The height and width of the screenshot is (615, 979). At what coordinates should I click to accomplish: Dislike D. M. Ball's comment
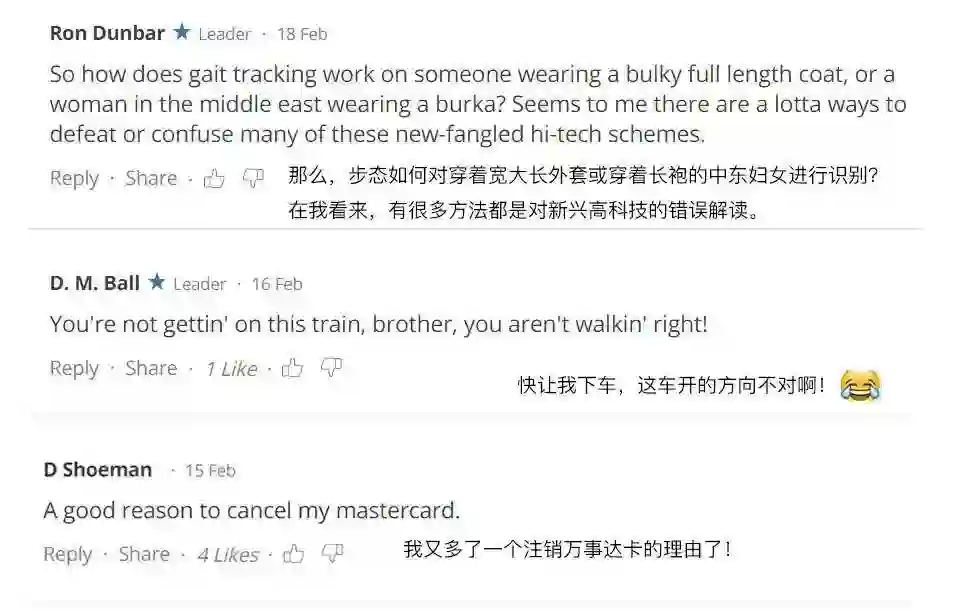point(331,369)
